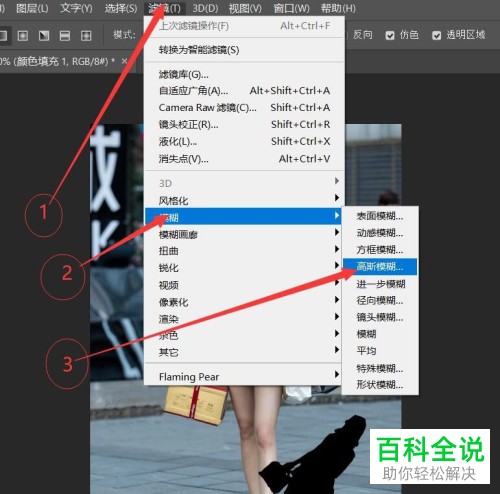The width and height of the screenshot is (500, 494).
Task: Select 形状模糊... from blur submenu
Action: pos(380,385)
